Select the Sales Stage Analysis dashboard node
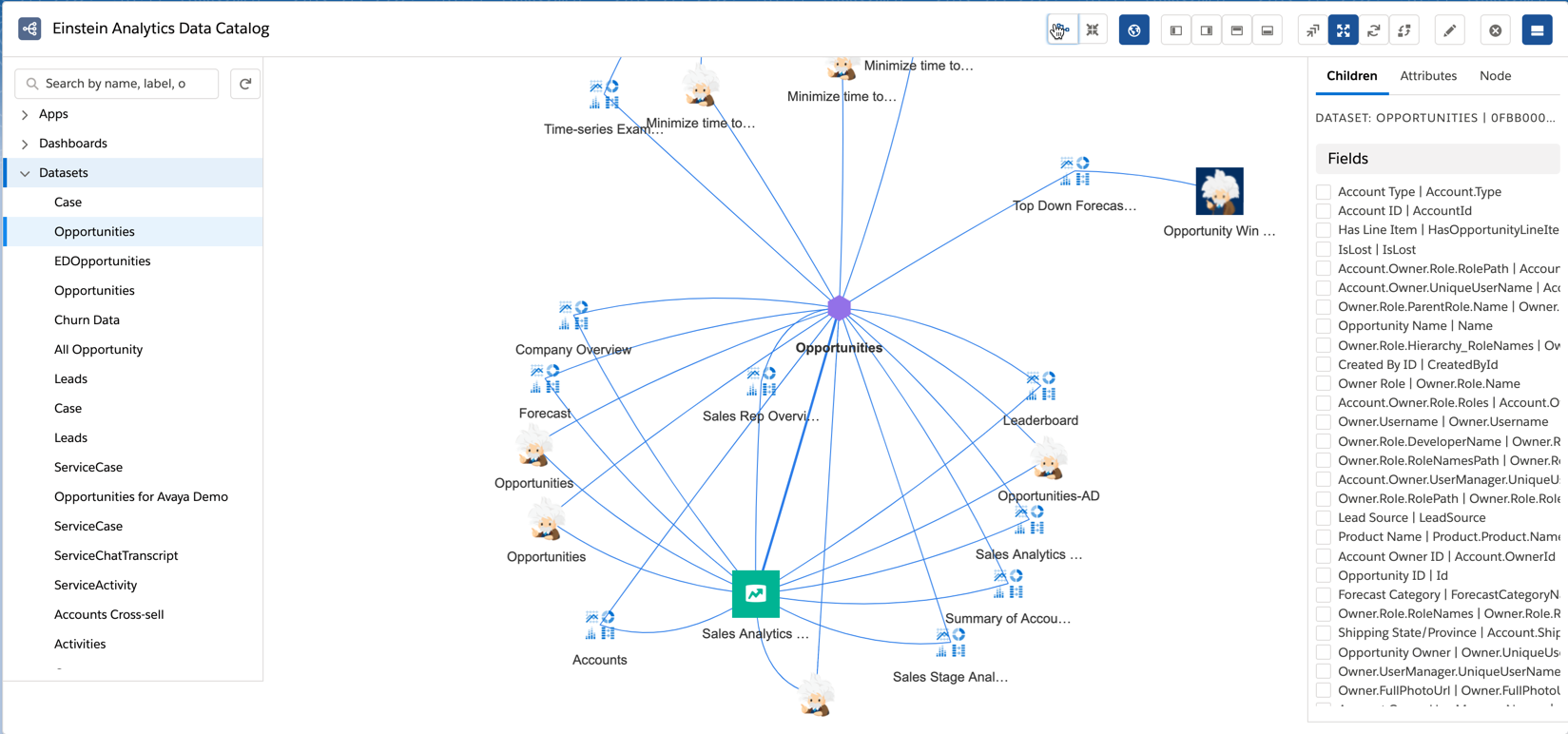The image size is (1568, 734). [x=951, y=644]
